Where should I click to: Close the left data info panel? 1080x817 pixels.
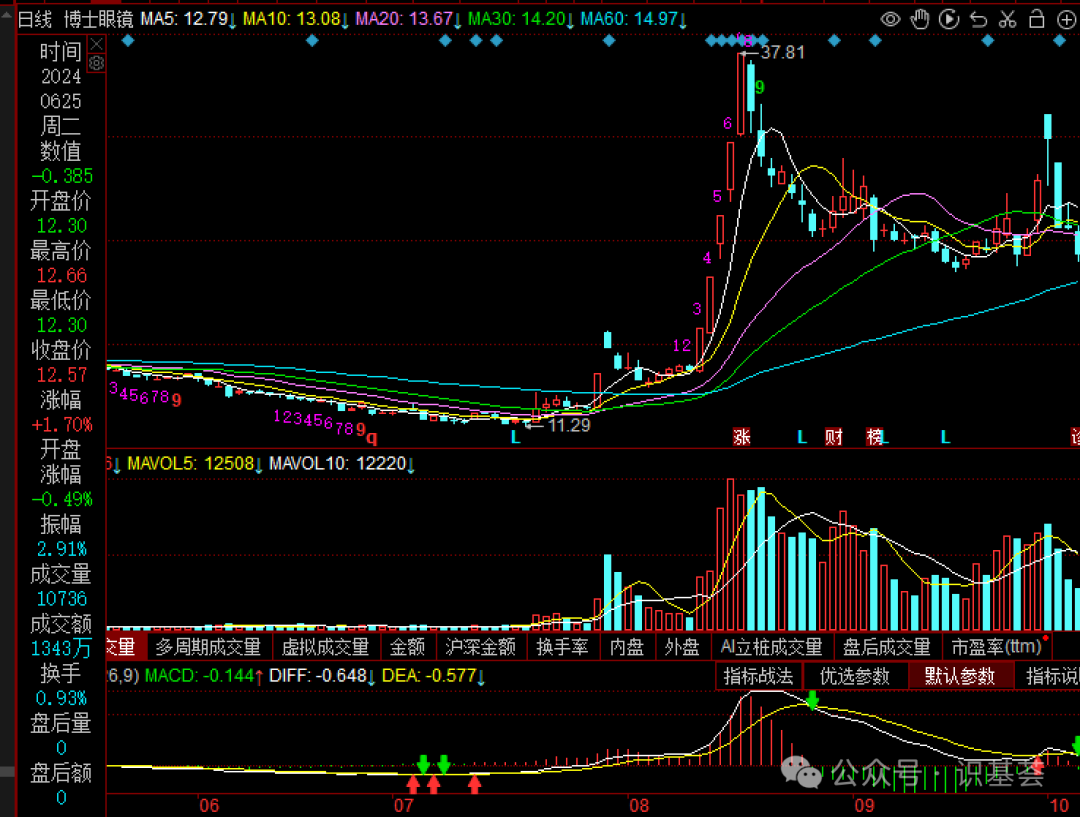(x=96, y=44)
